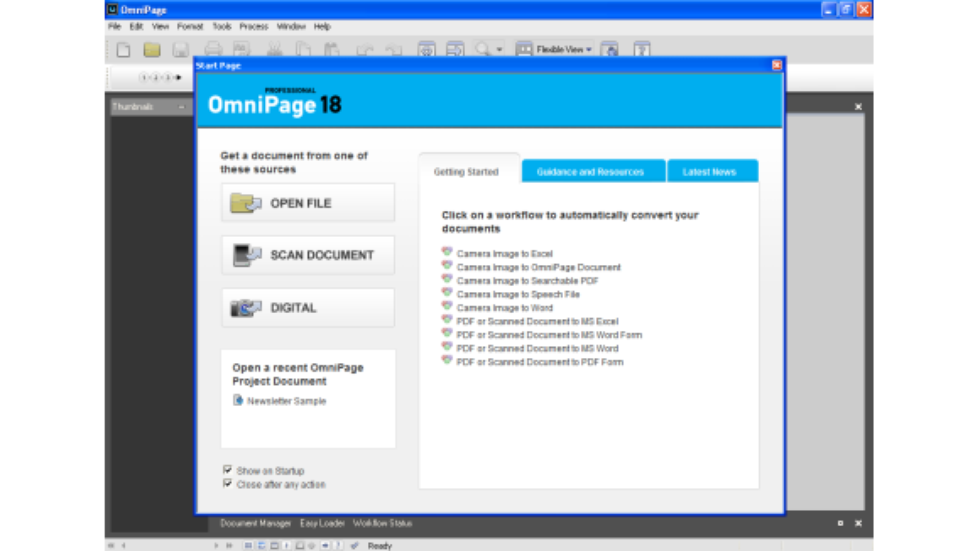
Task: Close the Start Page dialog
Action: [x=776, y=65]
